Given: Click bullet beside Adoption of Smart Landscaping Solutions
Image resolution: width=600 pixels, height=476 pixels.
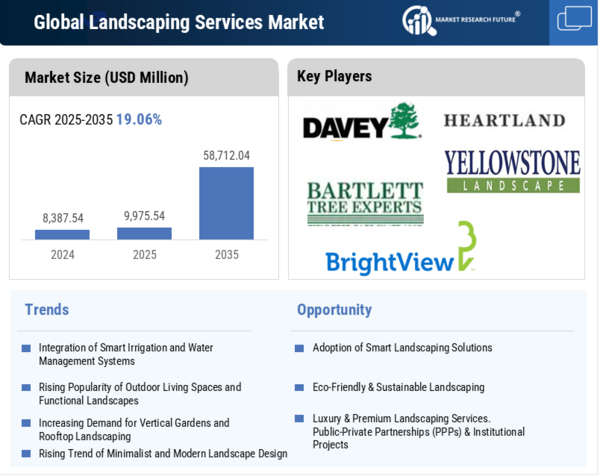Looking at the screenshot, I should tap(299, 349).
